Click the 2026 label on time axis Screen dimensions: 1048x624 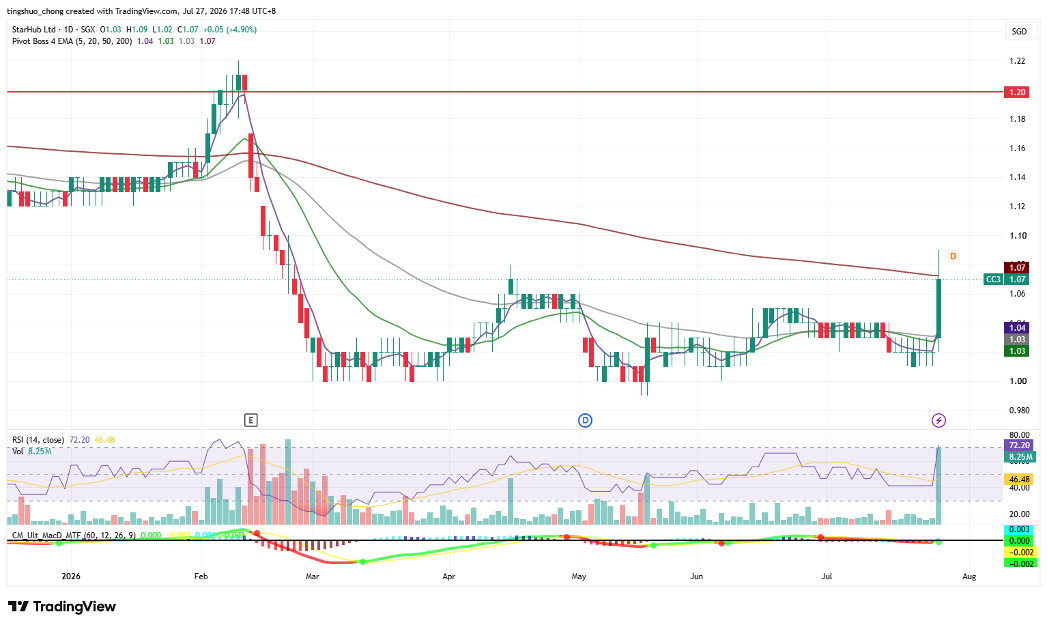click(70, 576)
